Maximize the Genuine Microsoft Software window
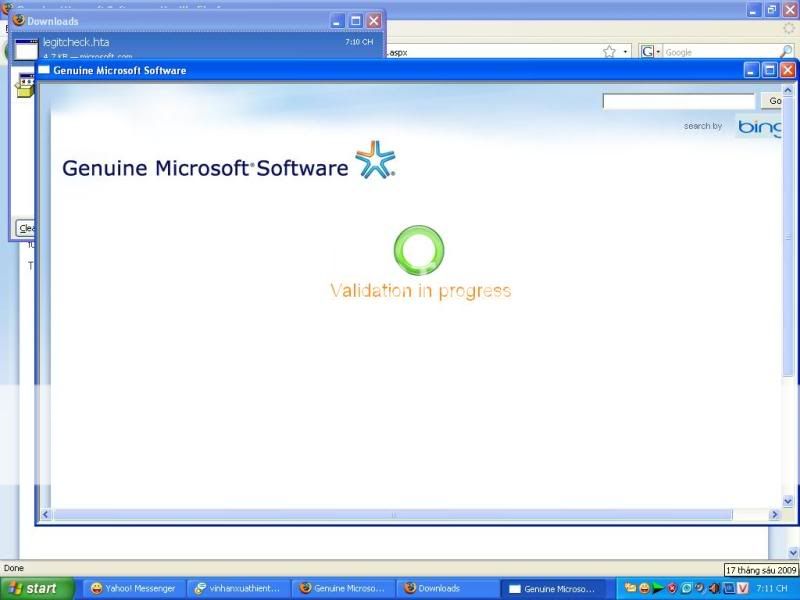The height and width of the screenshot is (600, 800). tap(769, 70)
